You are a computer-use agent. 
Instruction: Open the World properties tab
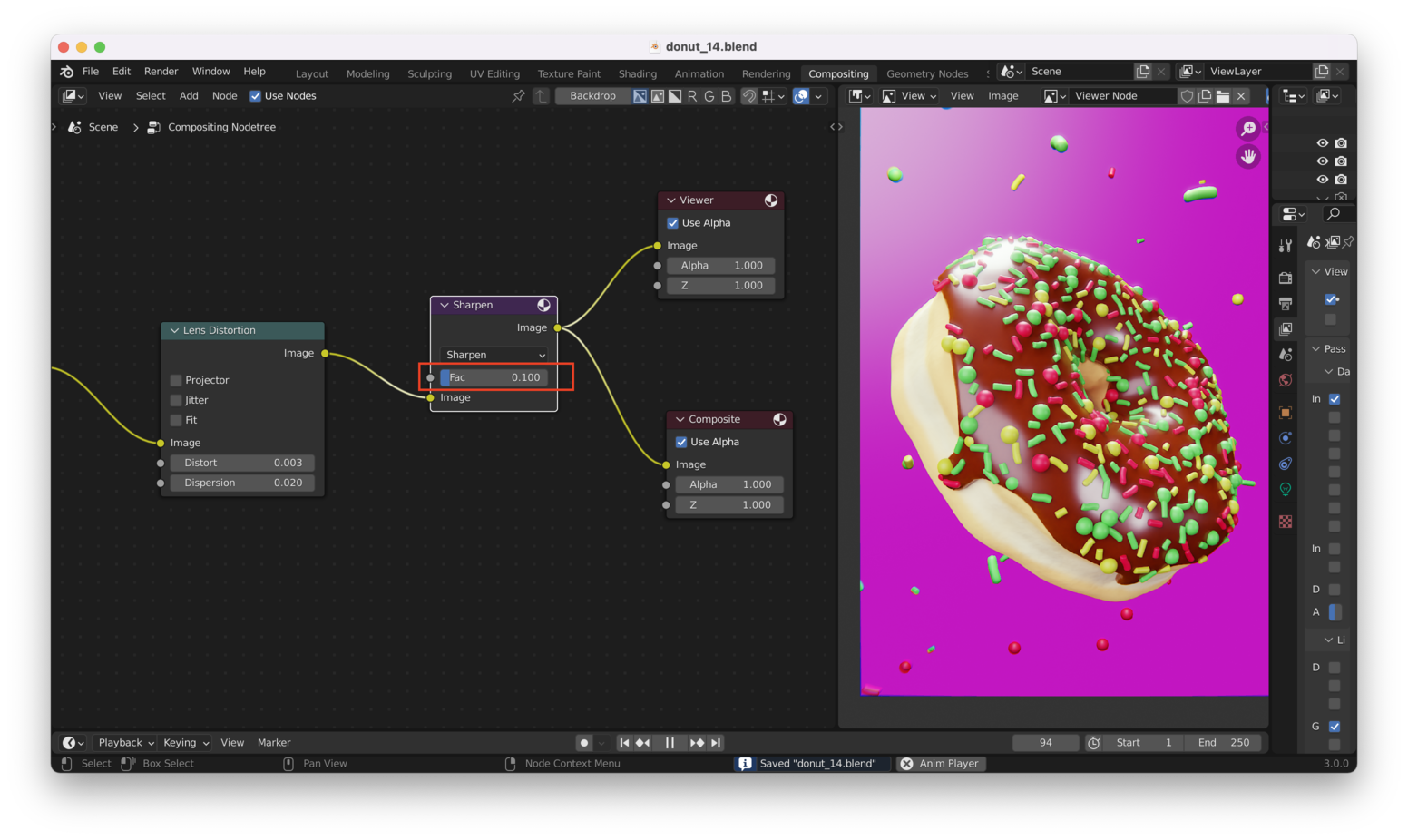tap(1286, 380)
